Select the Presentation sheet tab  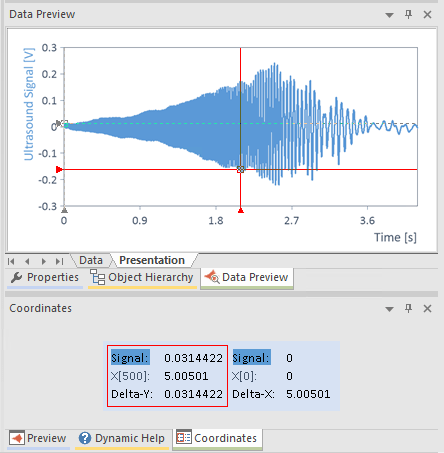pos(152,260)
